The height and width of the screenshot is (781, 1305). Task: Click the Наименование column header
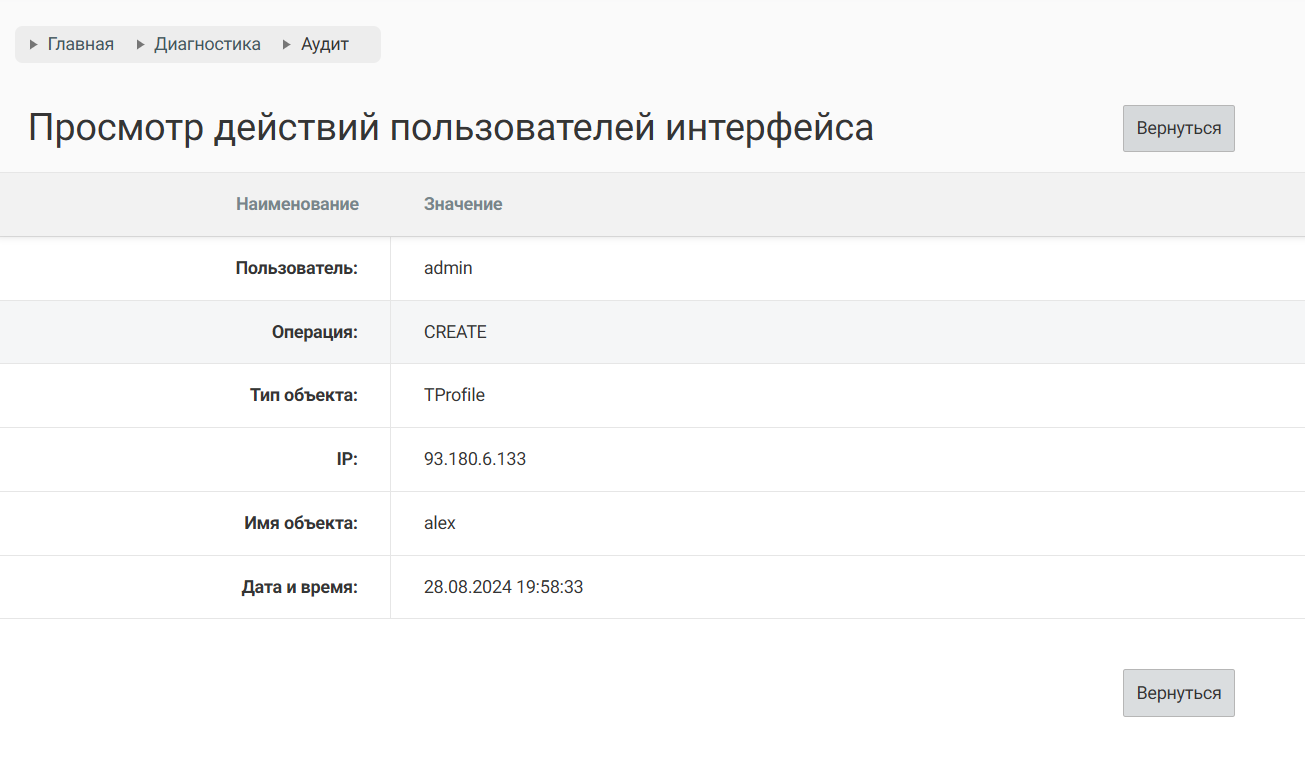coord(297,204)
